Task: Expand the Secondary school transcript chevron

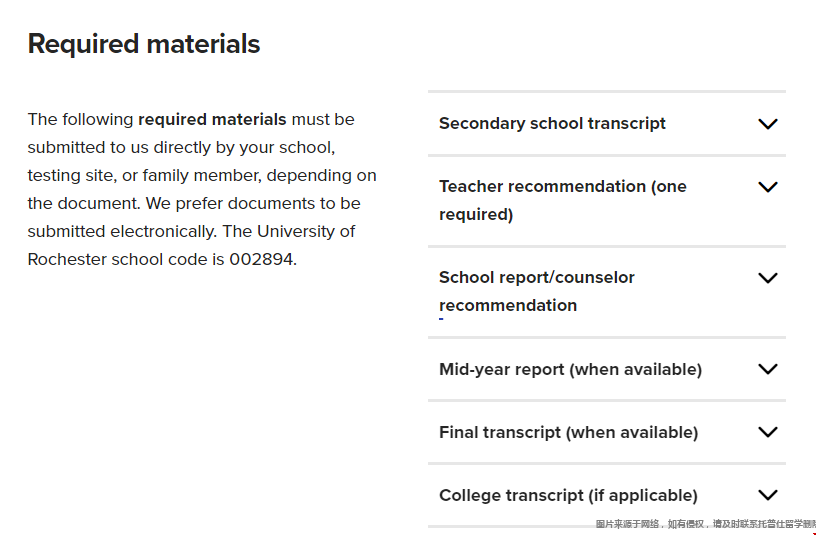Action: (767, 124)
